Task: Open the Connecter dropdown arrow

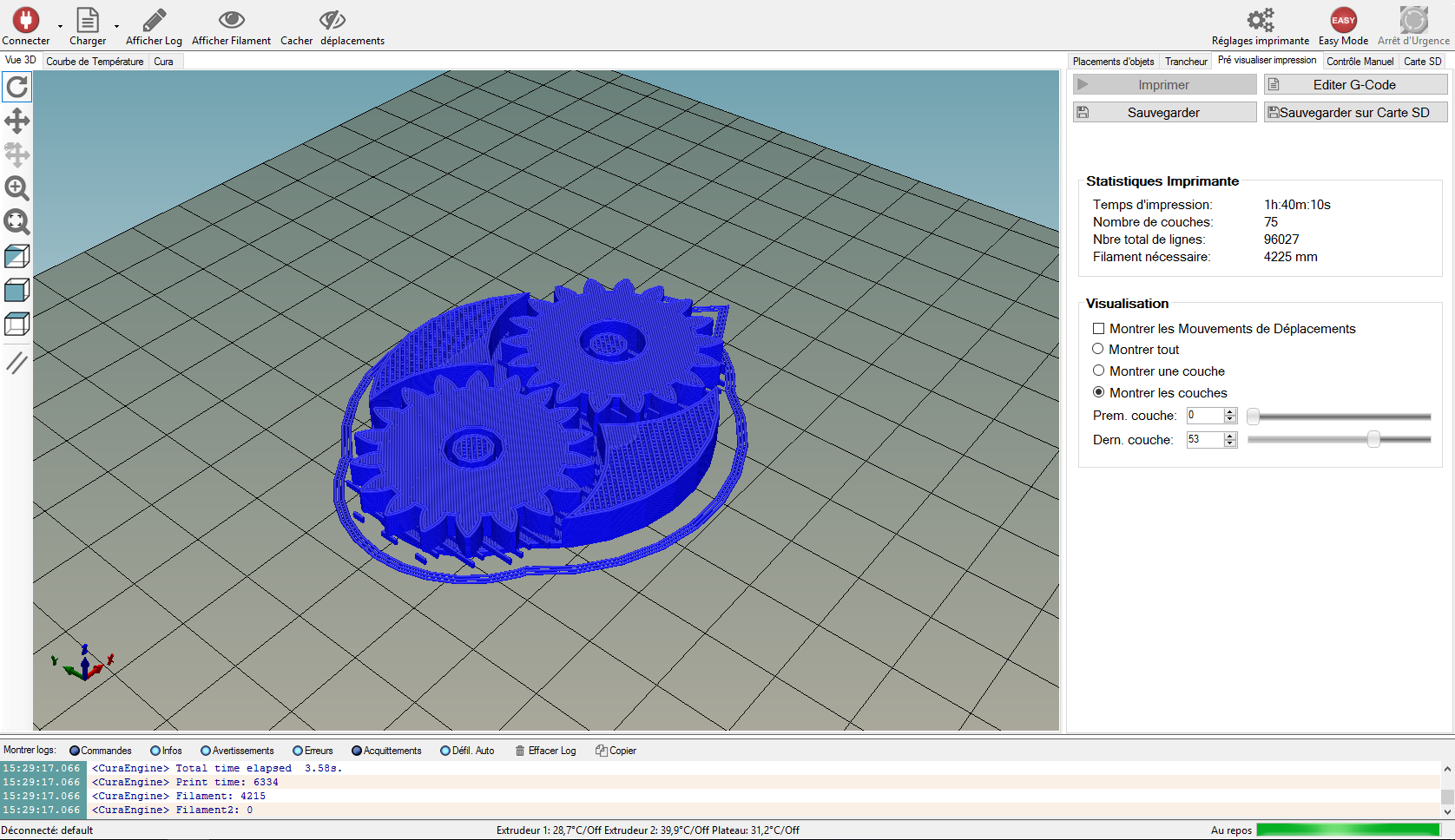Action: 60,26
